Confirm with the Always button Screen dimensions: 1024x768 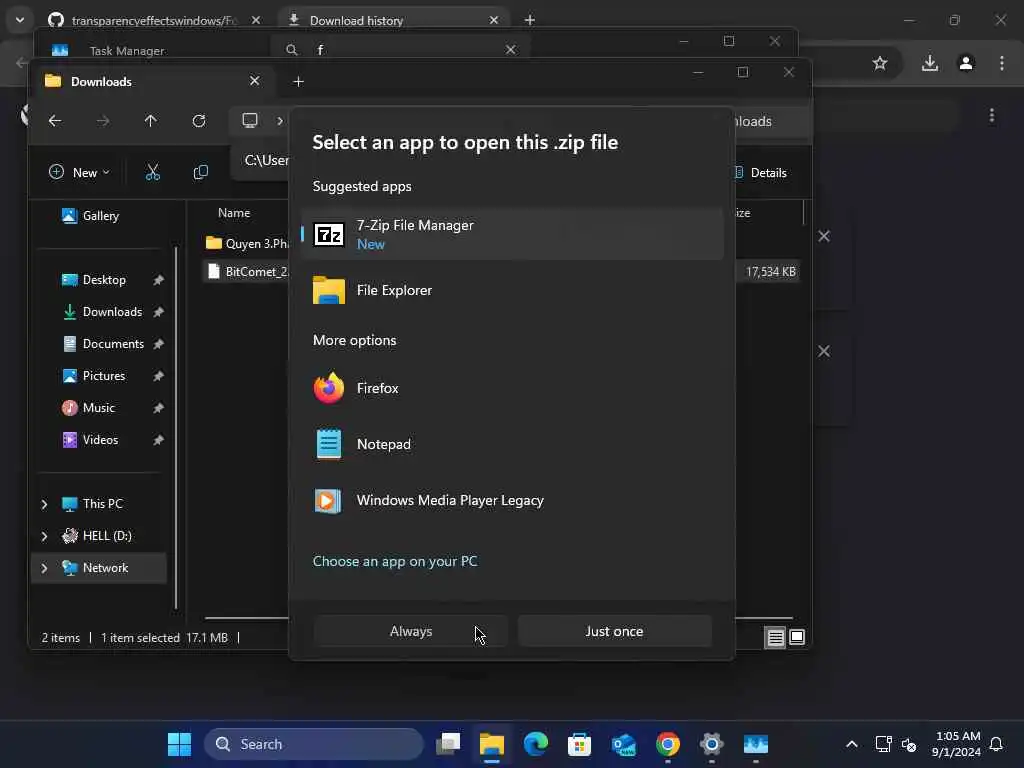(411, 632)
